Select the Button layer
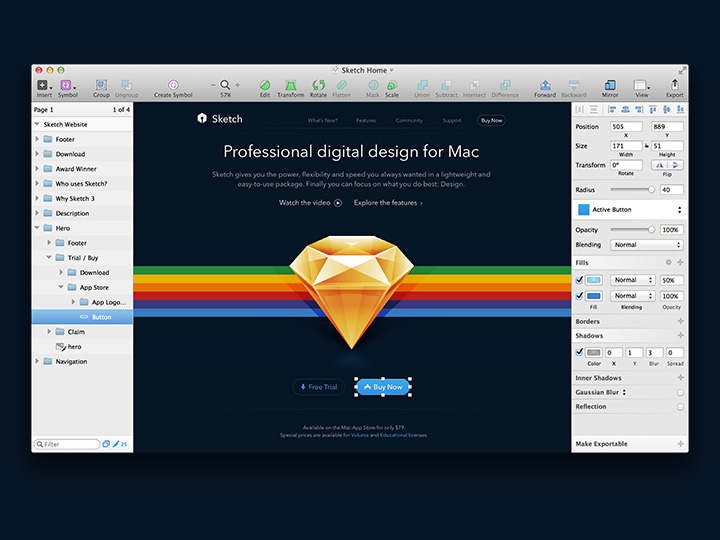The image size is (720, 540). [x=82, y=317]
